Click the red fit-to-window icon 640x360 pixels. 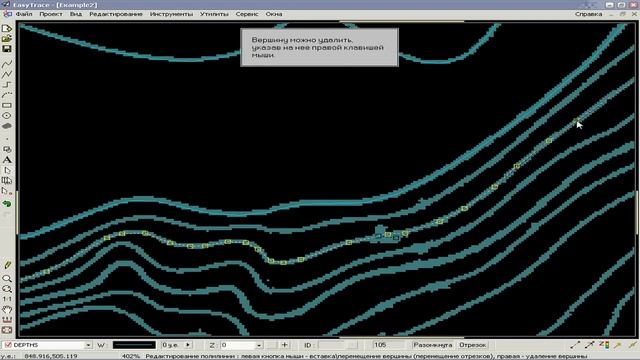(x=7, y=330)
